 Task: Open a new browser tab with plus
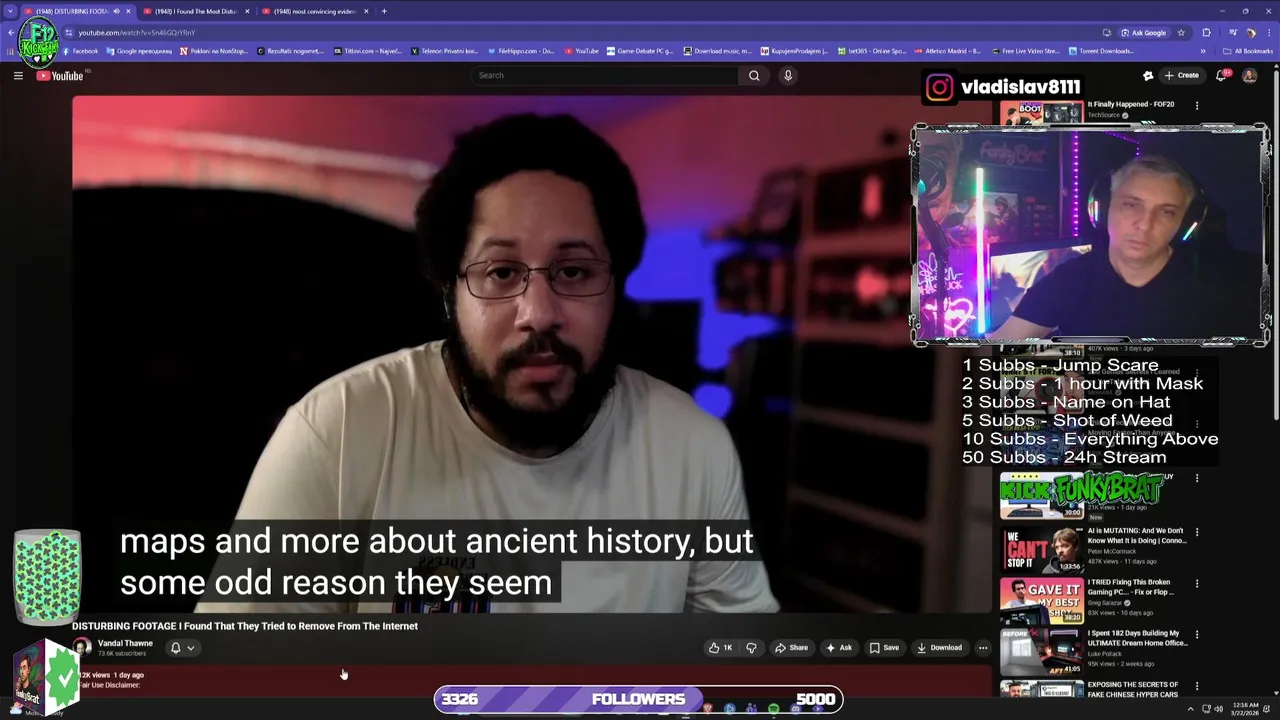coord(384,11)
